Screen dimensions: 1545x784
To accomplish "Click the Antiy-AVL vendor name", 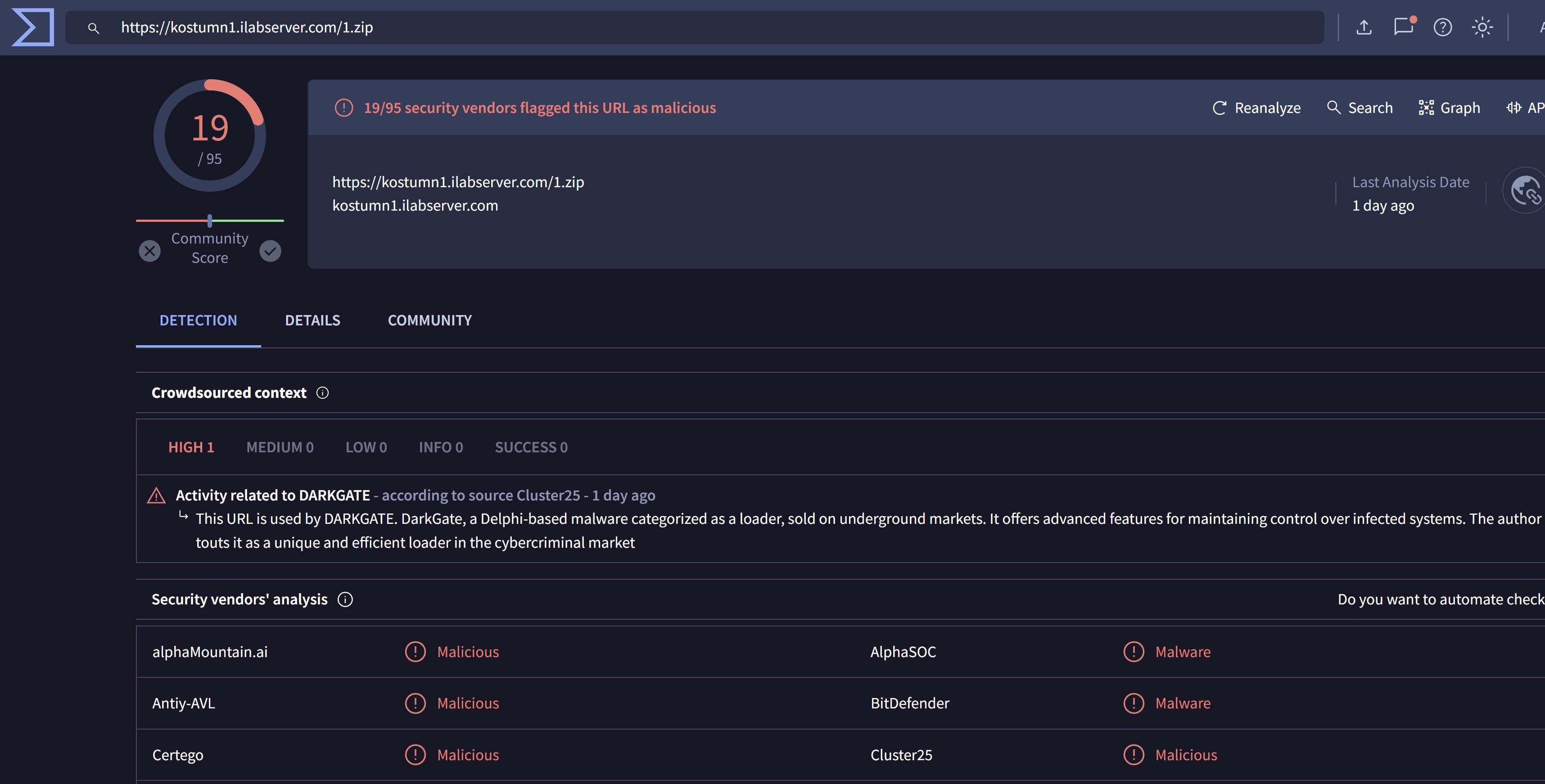I will [x=184, y=703].
